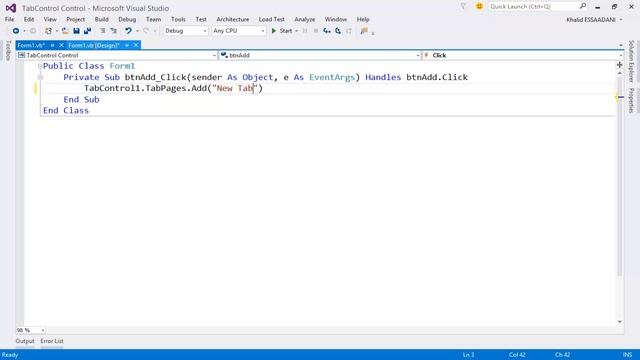
Task: Click the Save All toolbar icon
Action: tap(87, 31)
